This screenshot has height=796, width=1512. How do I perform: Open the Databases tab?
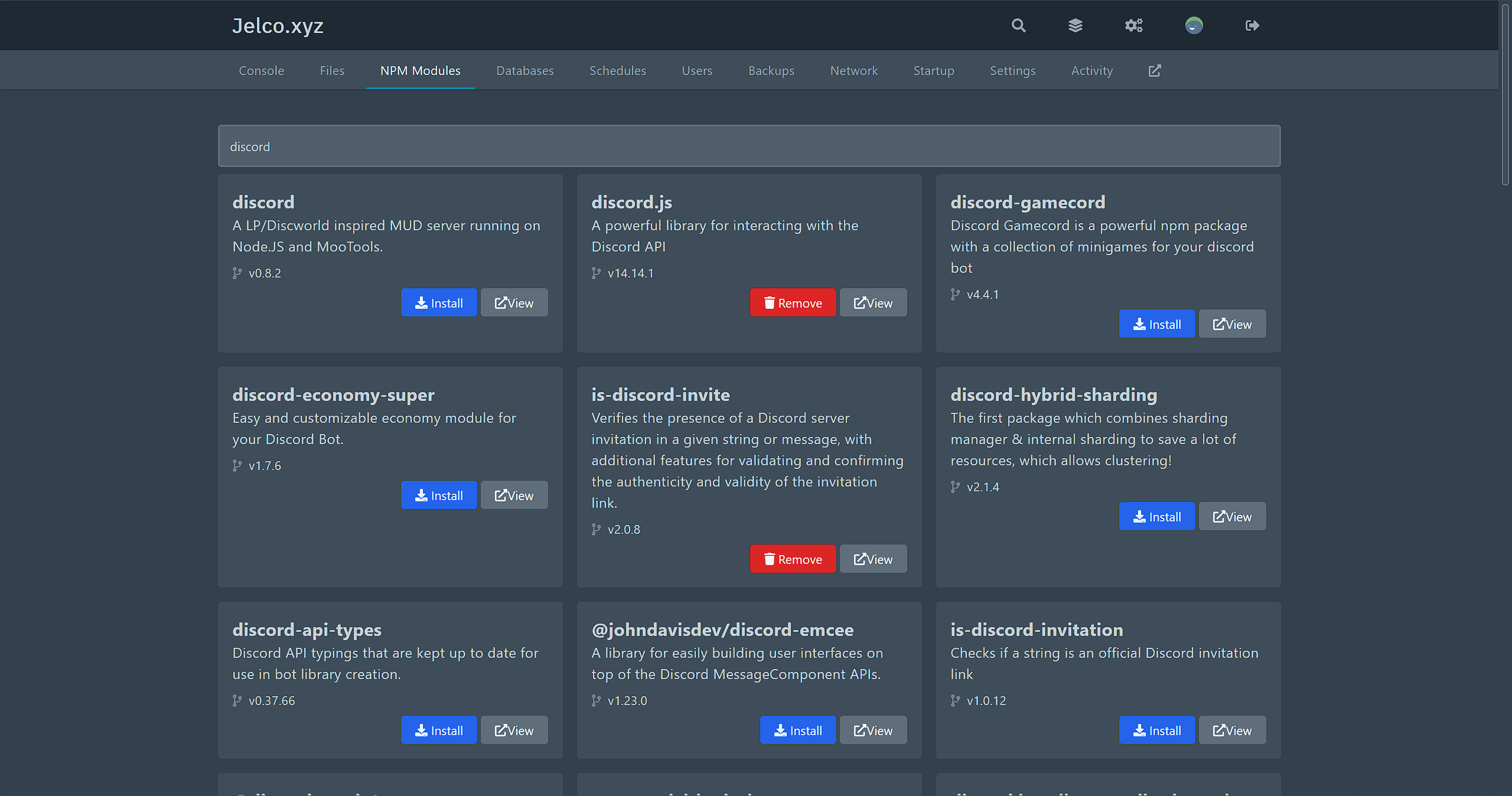(524, 70)
